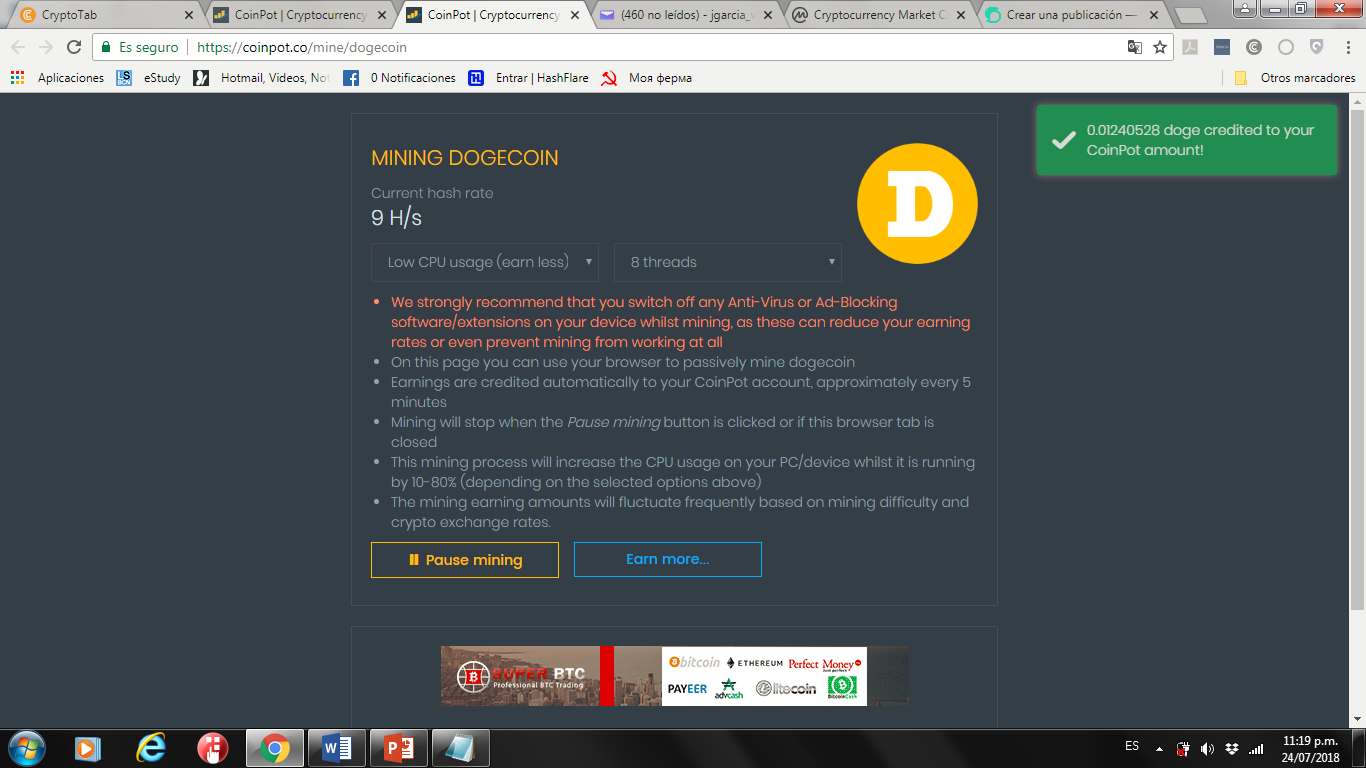Click the green secure padlock icon
This screenshot has width=1366, height=768.
click(x=106, y=47)
